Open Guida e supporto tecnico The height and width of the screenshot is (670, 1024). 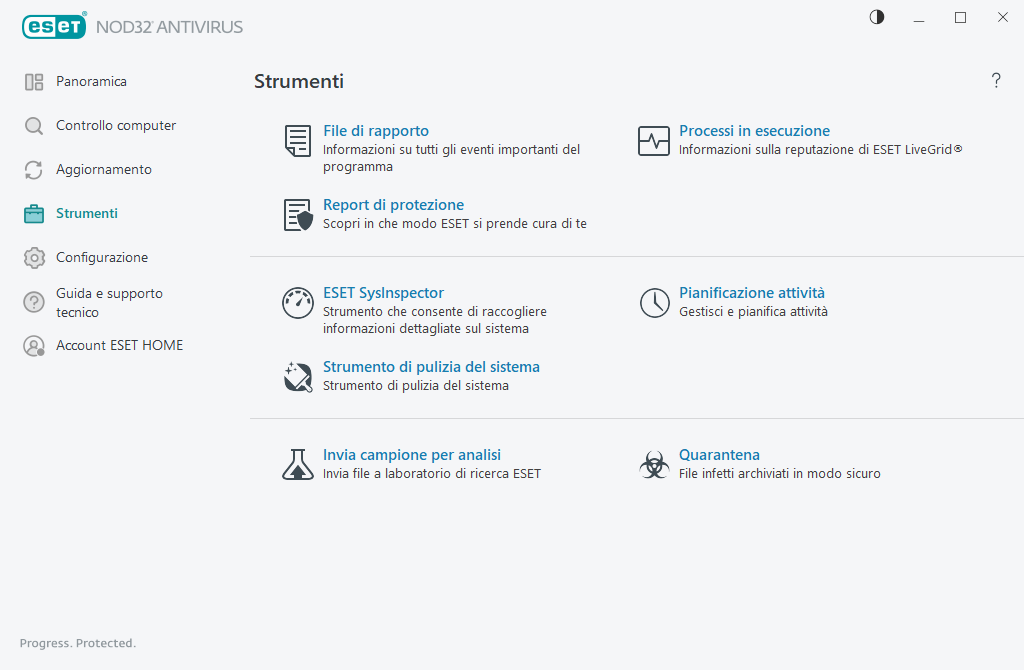coord(108,302)
